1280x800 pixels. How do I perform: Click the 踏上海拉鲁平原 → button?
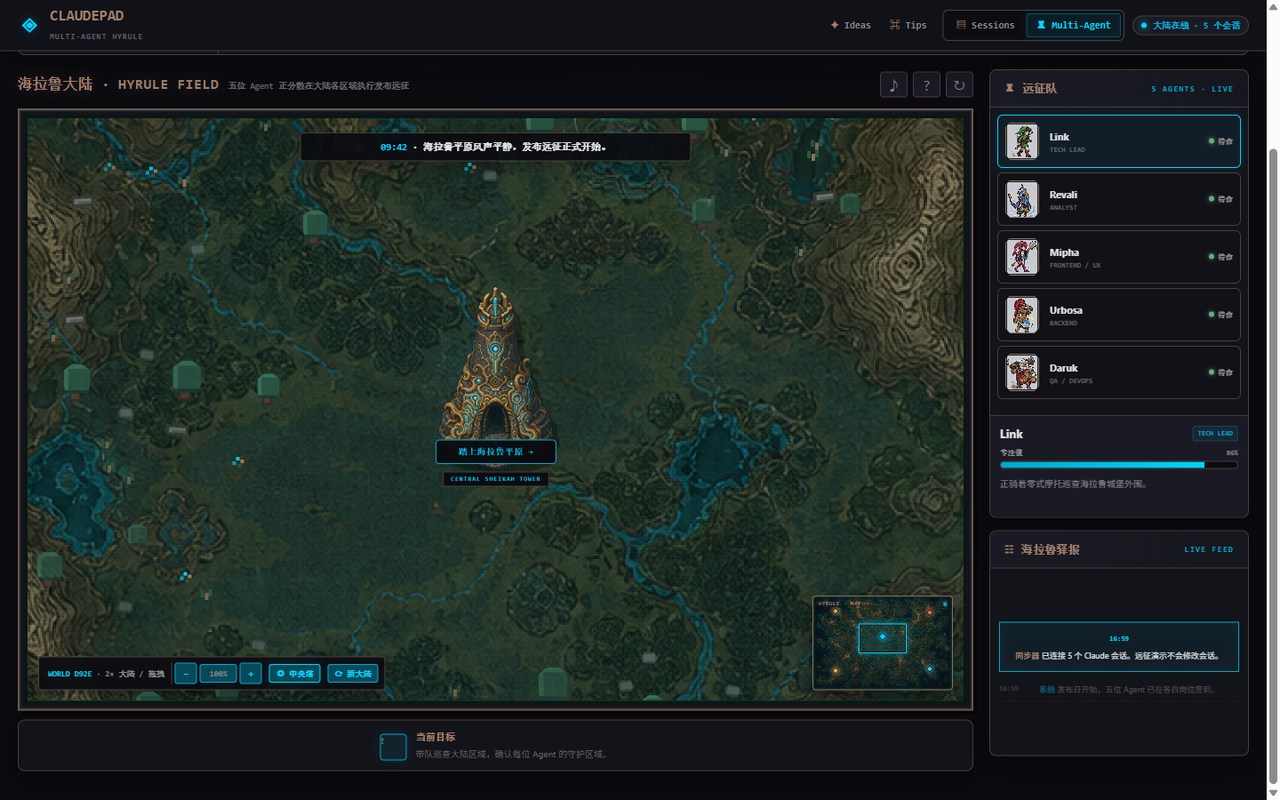(496, 452)
